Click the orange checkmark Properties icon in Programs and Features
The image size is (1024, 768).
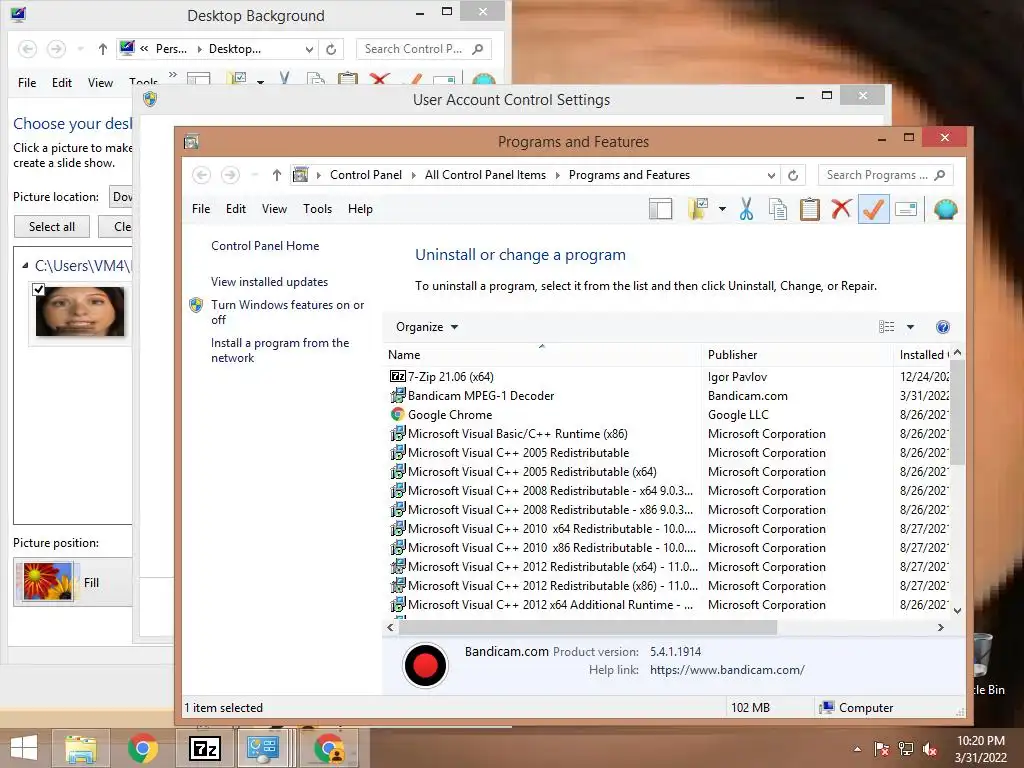pos(873,209)
